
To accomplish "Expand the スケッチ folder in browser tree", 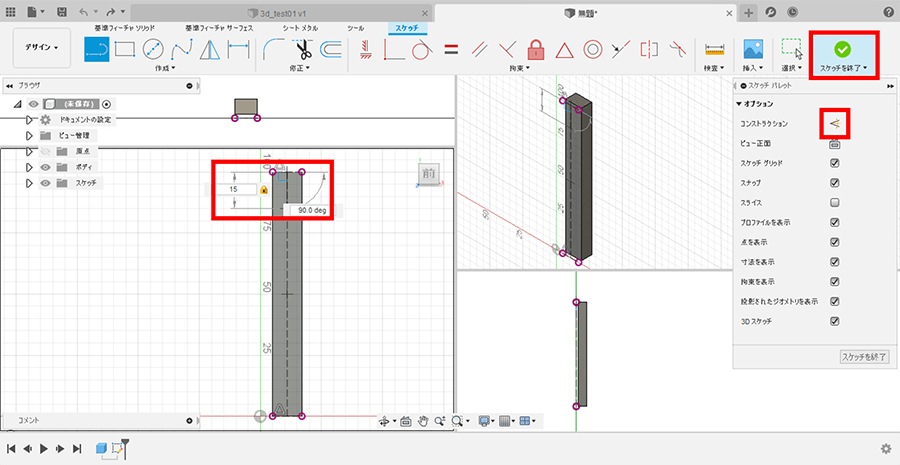I will (30, 183).
